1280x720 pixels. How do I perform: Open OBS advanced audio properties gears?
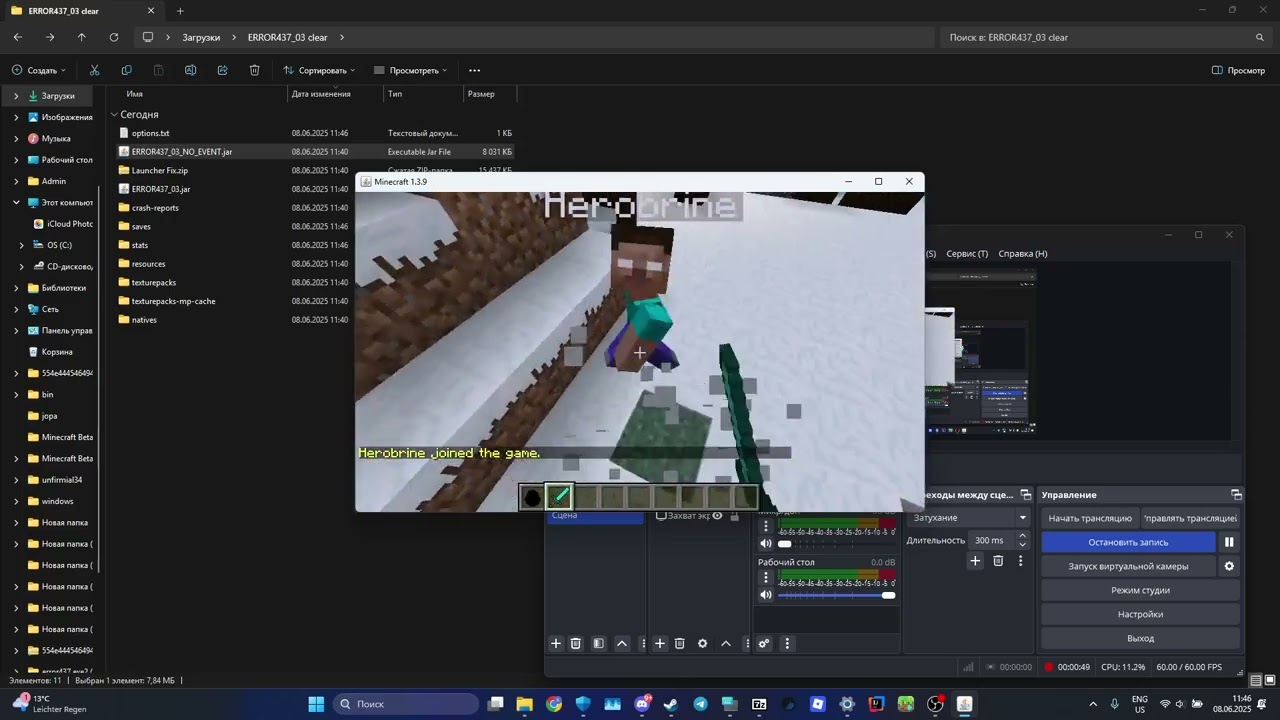point(764,643)
